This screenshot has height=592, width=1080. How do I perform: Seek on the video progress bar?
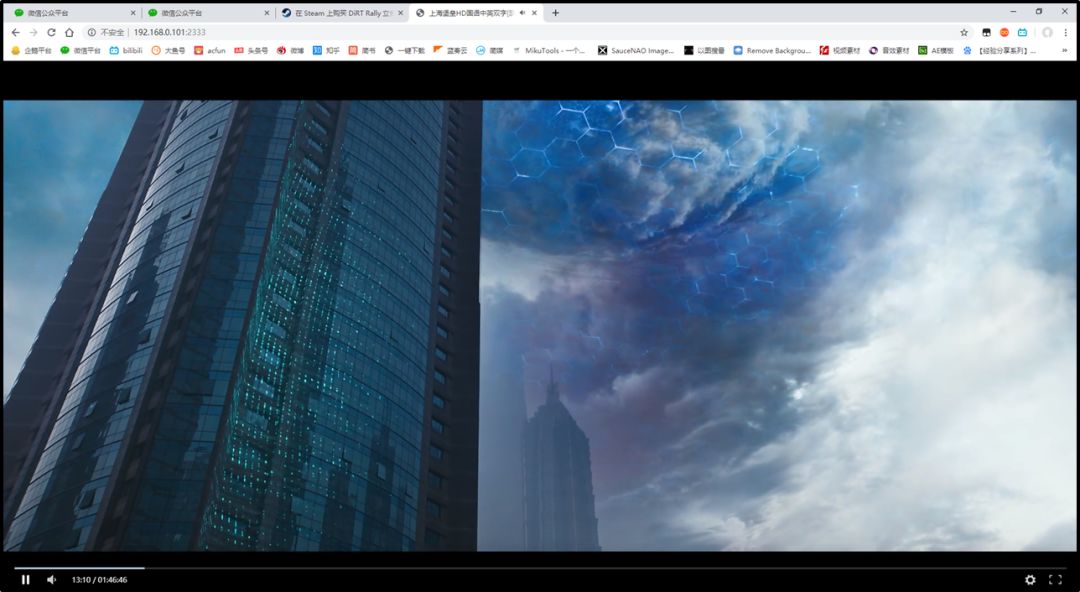(x=540, y=568)
